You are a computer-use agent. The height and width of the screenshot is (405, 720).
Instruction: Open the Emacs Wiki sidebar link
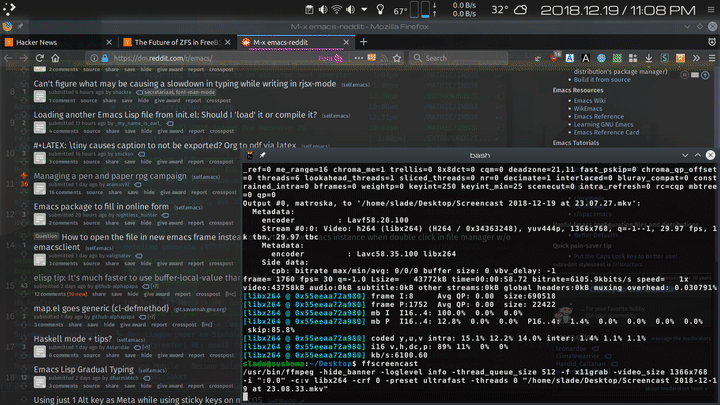pos(590,101)
